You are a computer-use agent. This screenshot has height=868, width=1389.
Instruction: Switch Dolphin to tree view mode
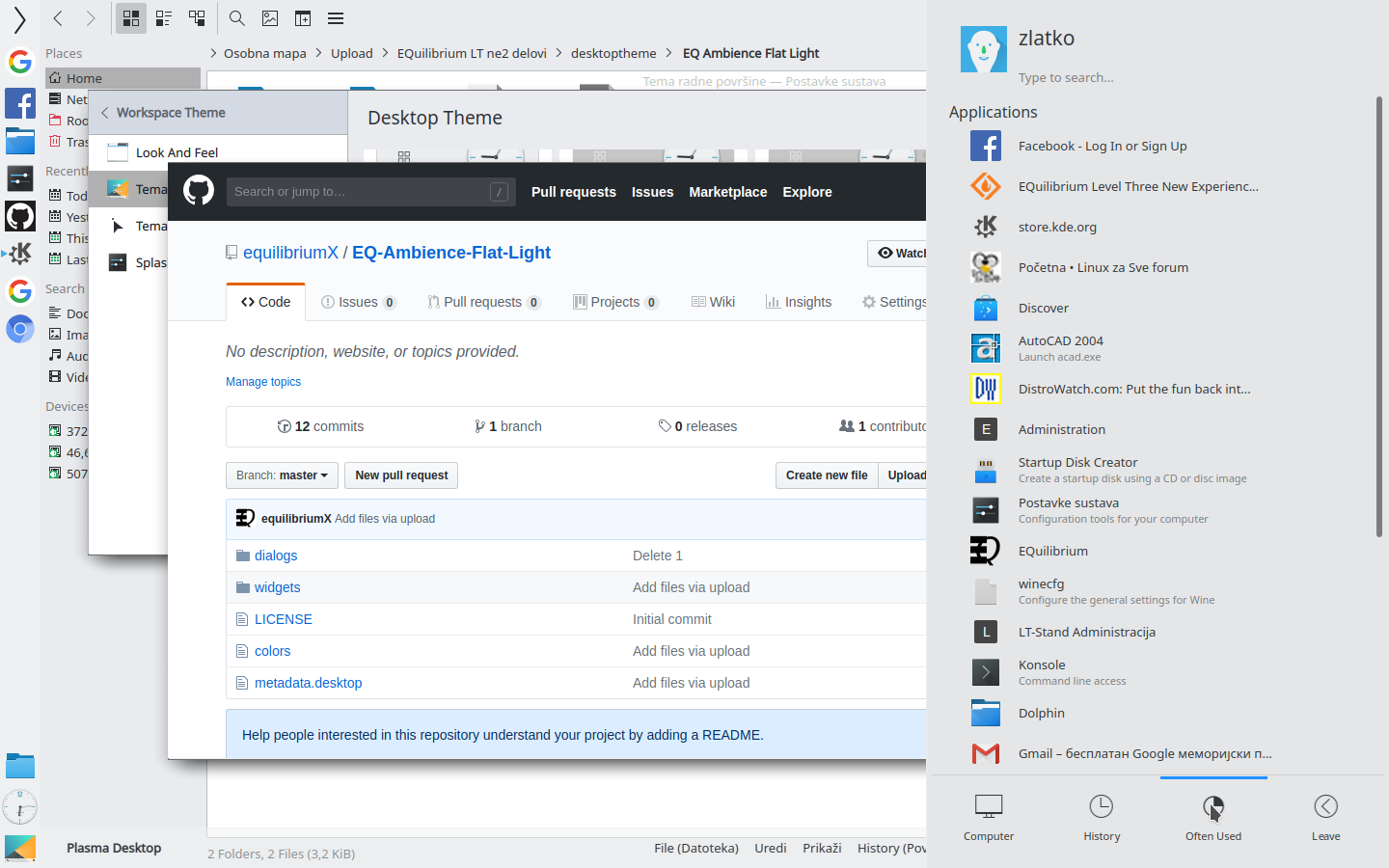click(x=197, y=18)
